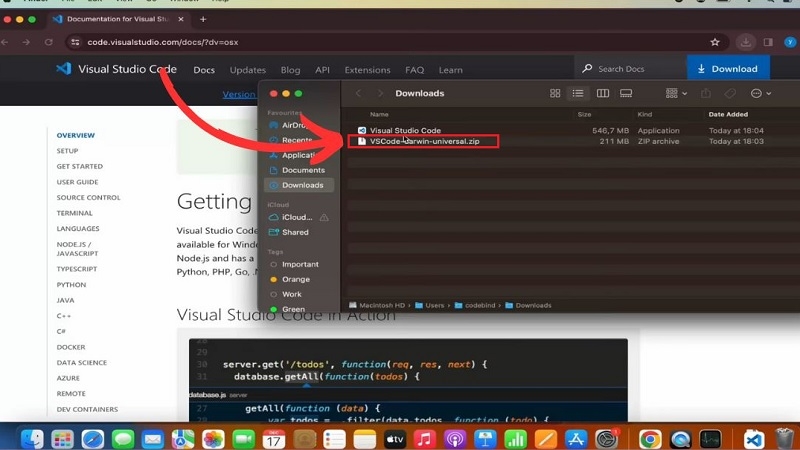Reload the page in Chrome

(48, 42)
